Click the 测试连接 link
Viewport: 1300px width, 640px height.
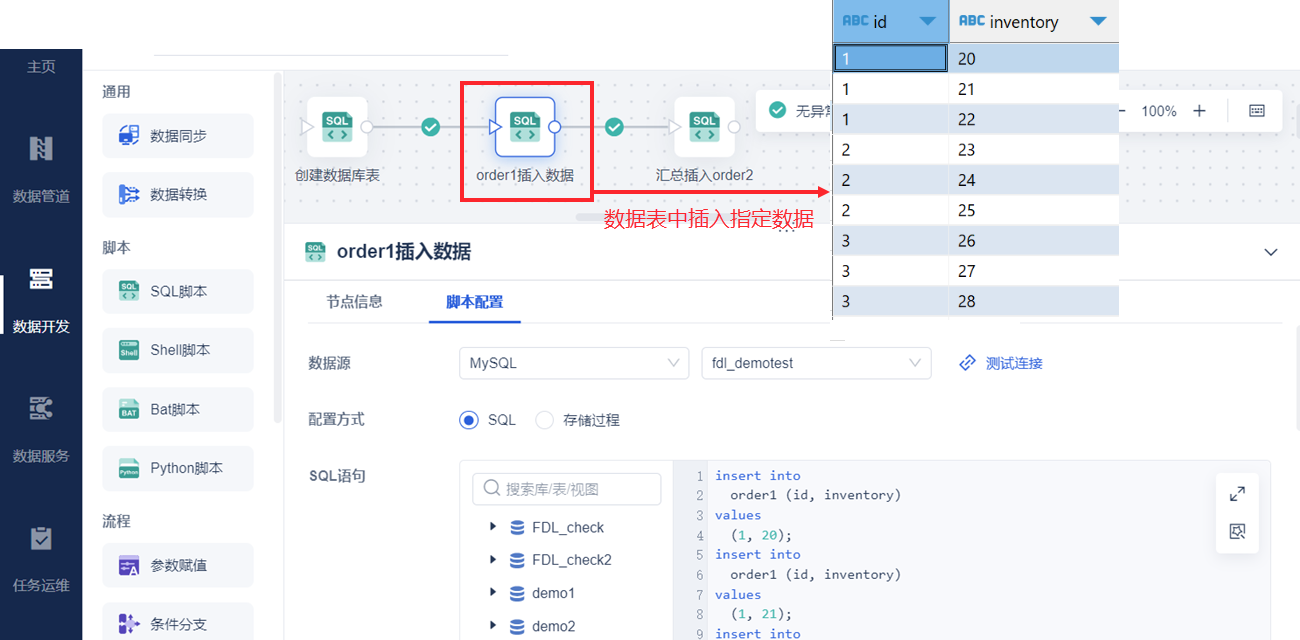click(x=1001, y=363)
